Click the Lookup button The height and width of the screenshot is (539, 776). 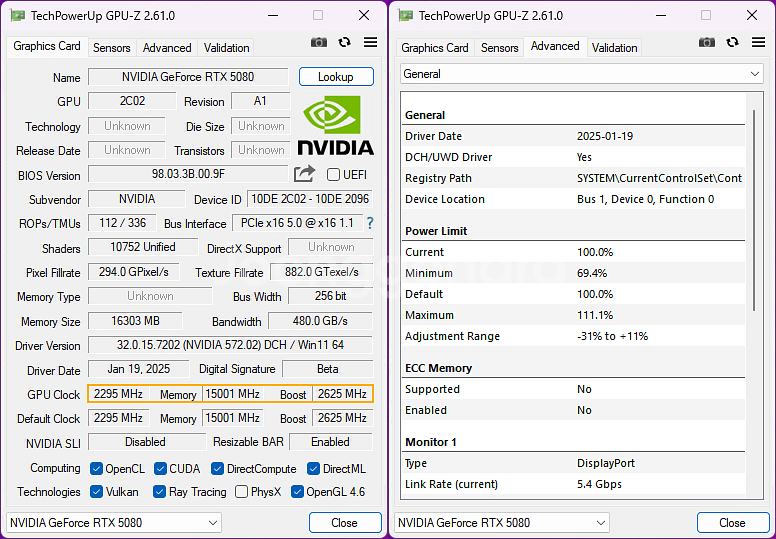[x=336, y=77]
